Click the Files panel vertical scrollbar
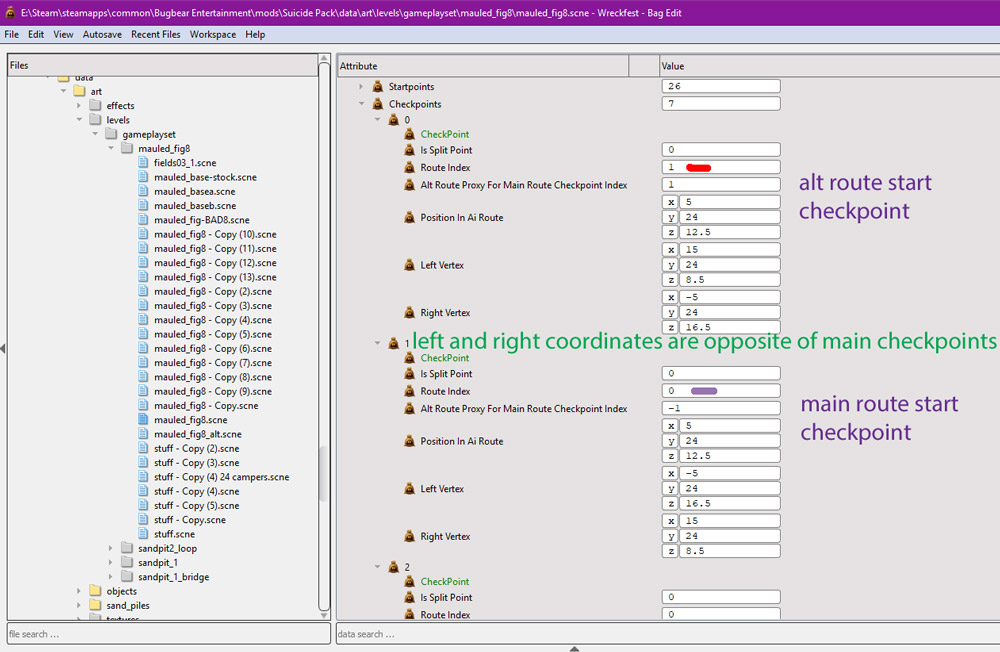Viewport: 1000px width, 652px height. [x=324, y=337]
